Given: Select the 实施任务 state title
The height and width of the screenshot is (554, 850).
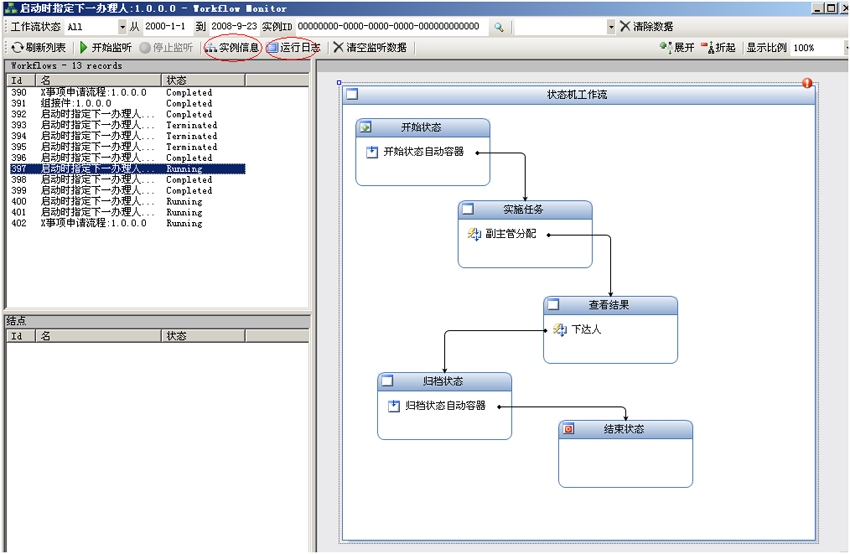Looking at the screenshot, I should 523,209.
